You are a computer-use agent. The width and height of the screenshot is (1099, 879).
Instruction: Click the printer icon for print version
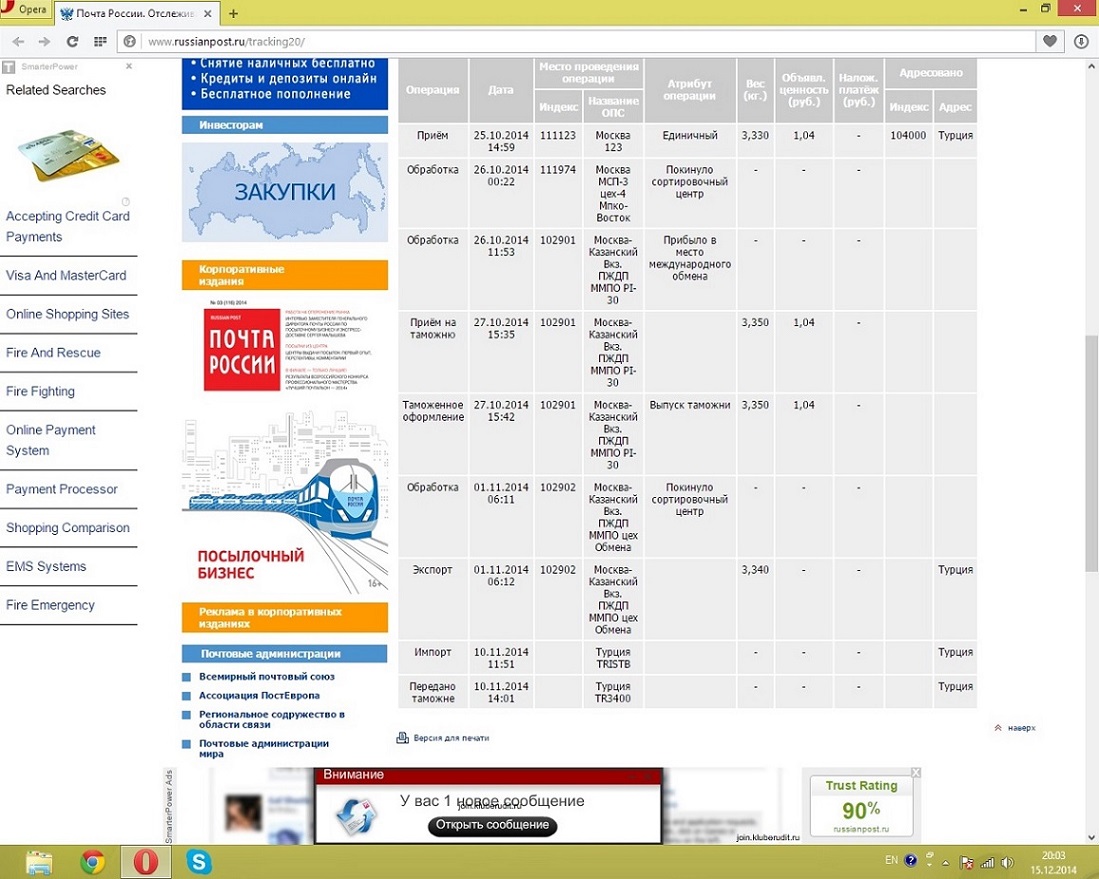click(402, 738)
